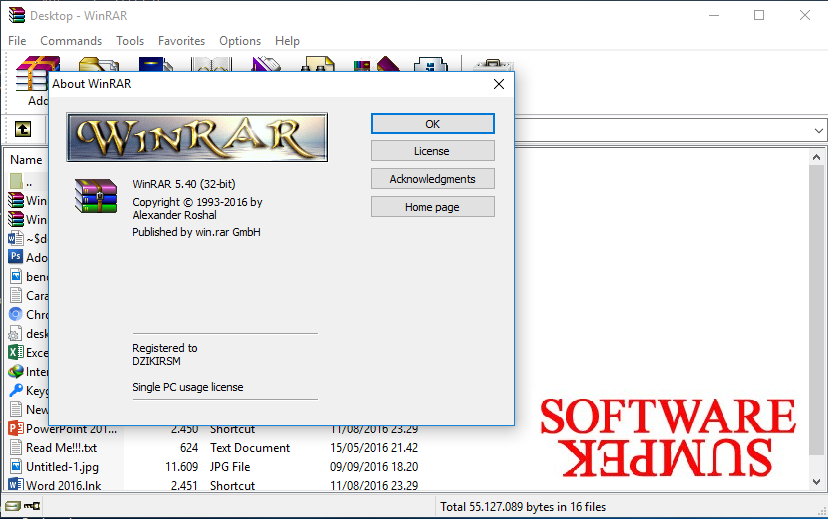Select the Untitled-1.jpg file name
Image resolution: width=828 pixels, height=519 pixels.
(62, 467)
